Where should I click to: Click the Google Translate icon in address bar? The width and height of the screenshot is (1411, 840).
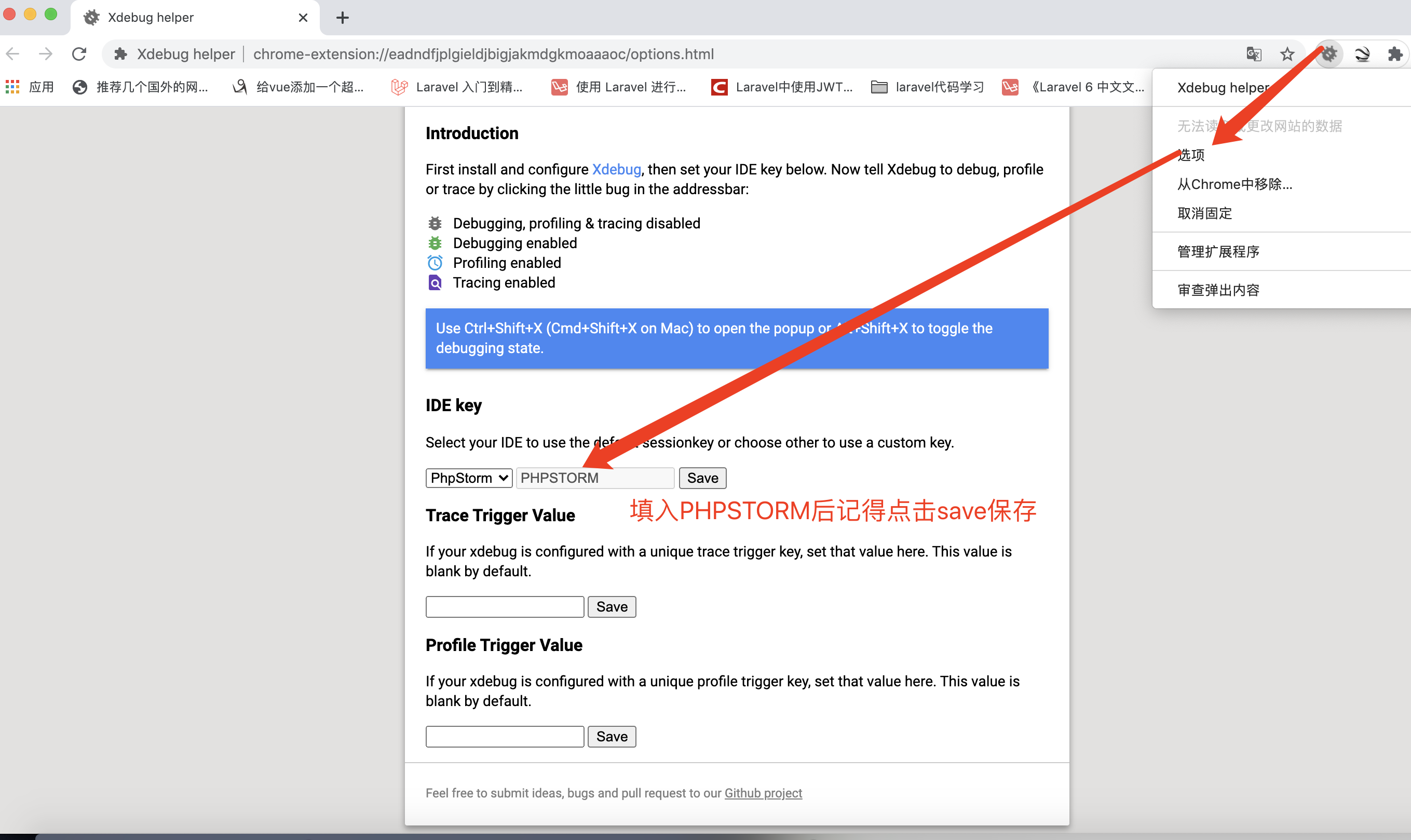[1254, 54]
